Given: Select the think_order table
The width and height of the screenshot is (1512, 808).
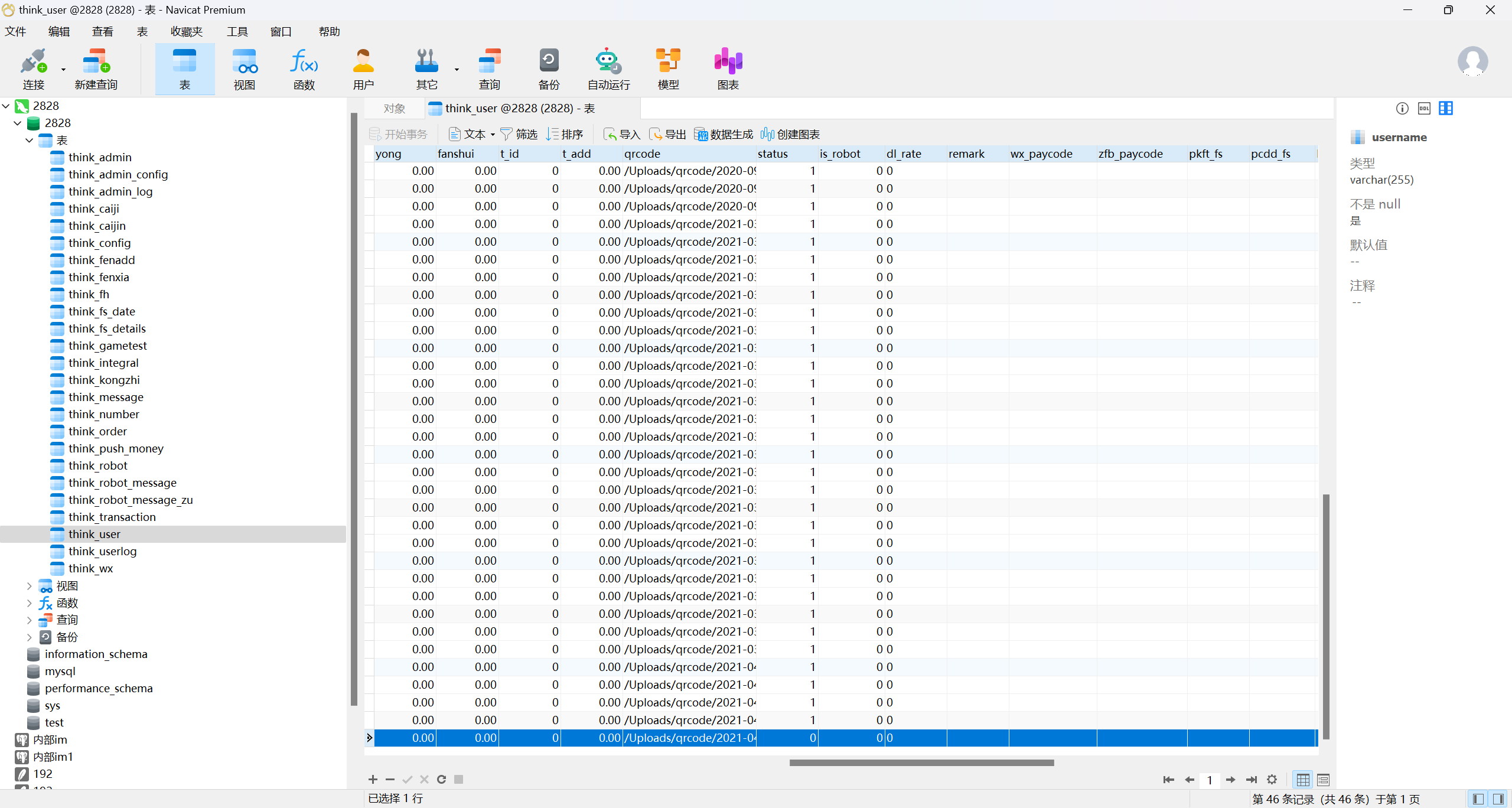Looking at the screenshot, I should [97, 431].
